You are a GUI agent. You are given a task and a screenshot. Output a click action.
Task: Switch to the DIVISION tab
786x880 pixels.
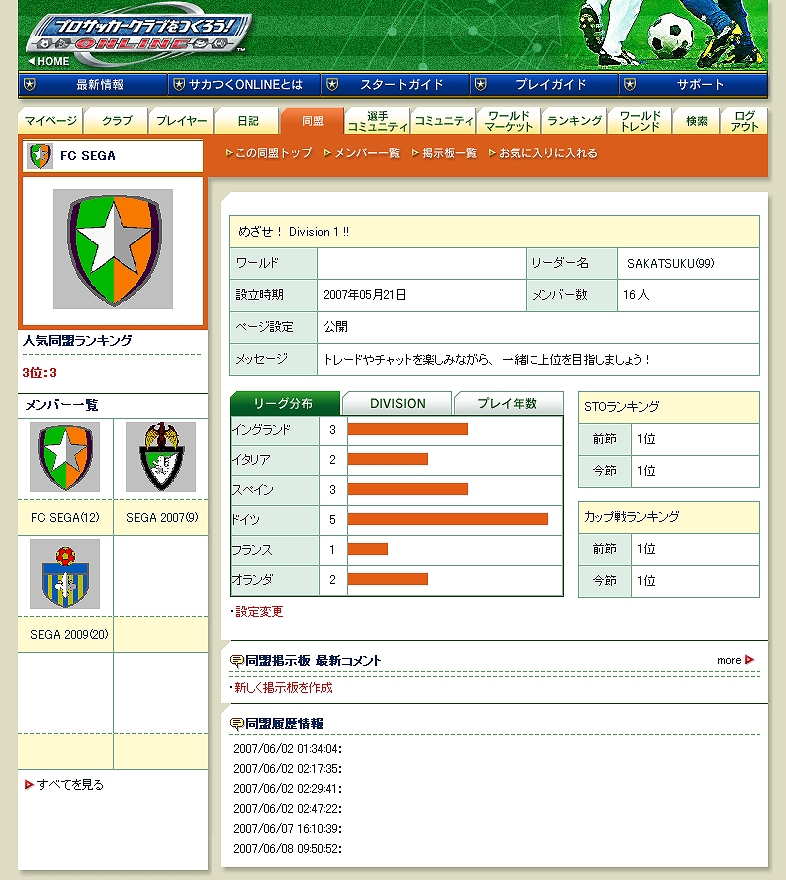[397, 404]
